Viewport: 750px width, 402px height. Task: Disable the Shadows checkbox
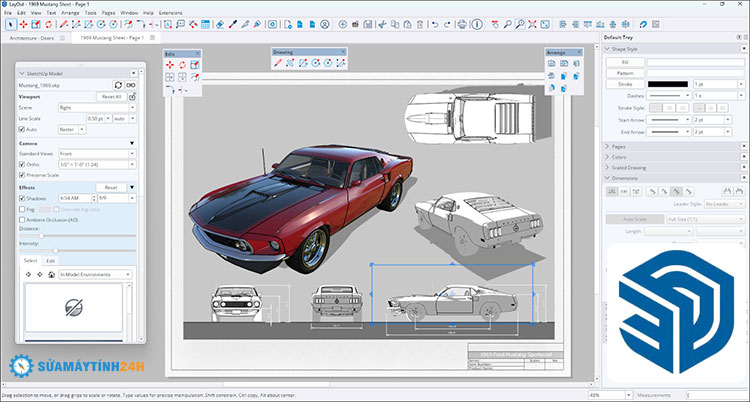point(22,198)
